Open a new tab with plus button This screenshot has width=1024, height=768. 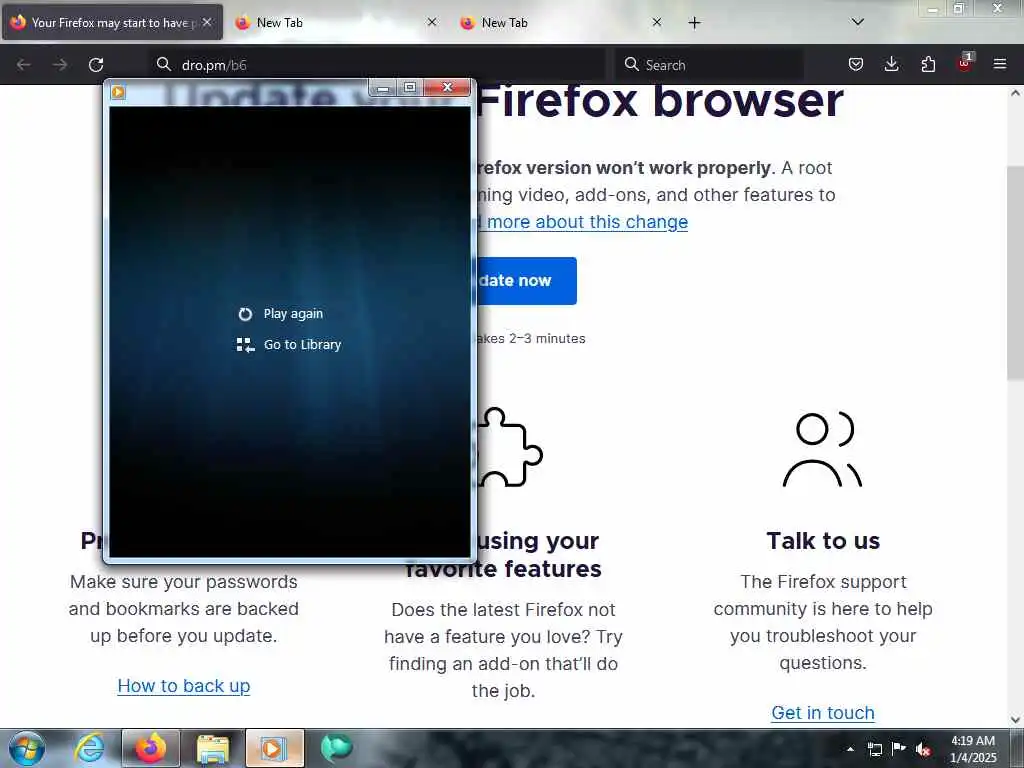point(694,23)
